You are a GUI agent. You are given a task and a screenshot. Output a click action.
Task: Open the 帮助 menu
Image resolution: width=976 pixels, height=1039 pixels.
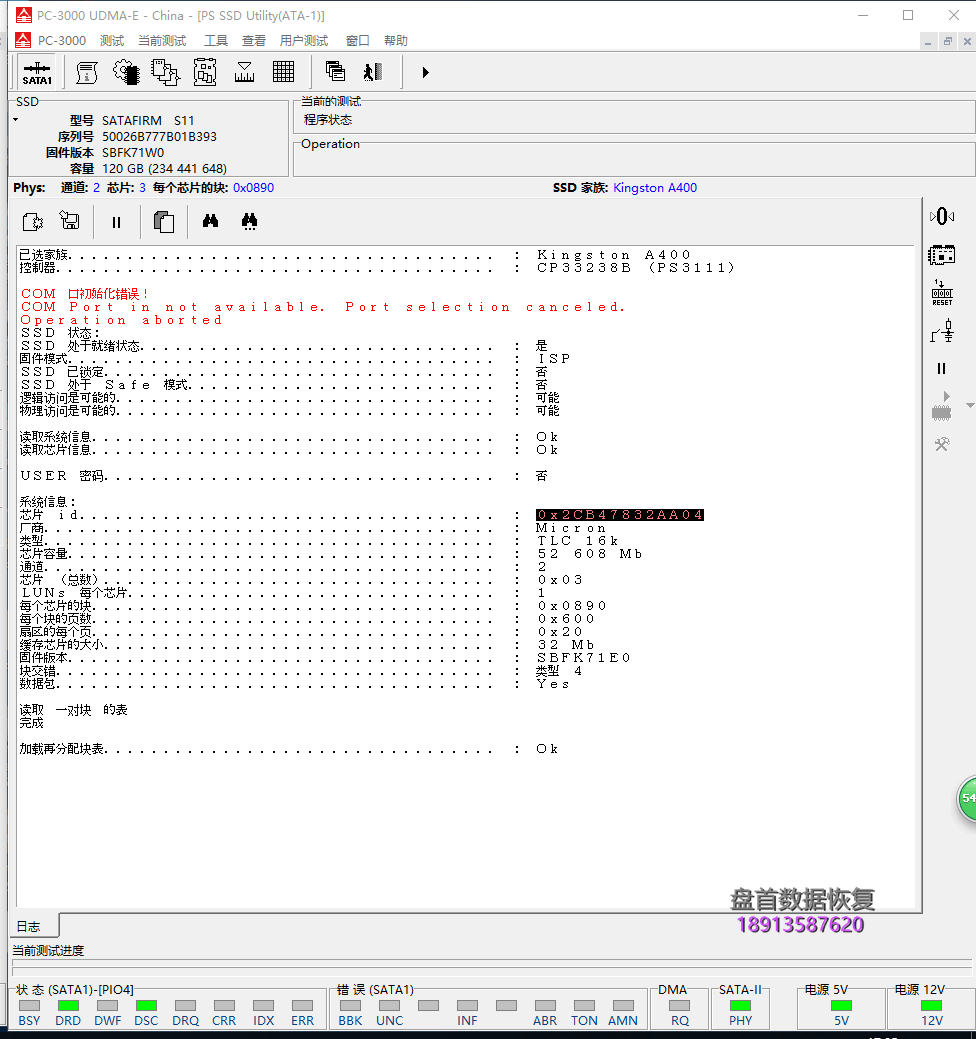[396, 40]
